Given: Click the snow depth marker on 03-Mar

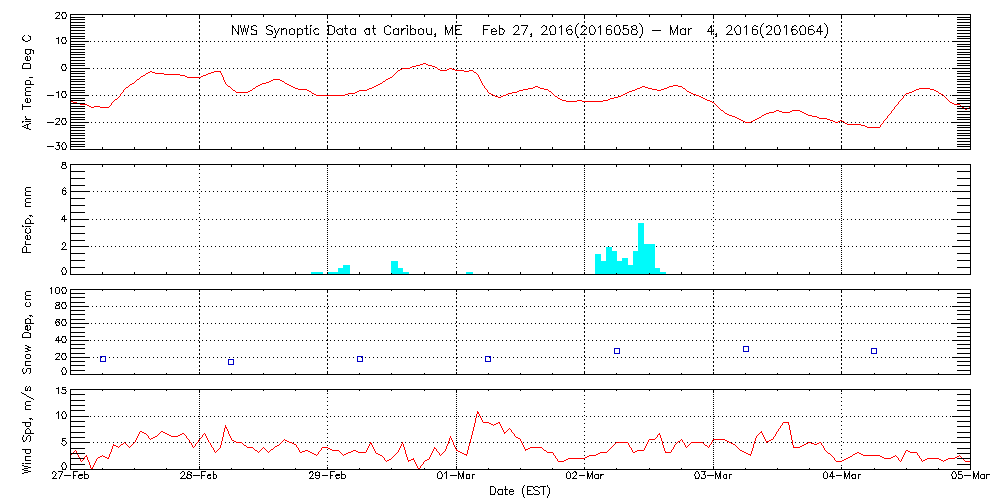Looking at the screenshot, I should pyautogui.click(x=746, y=349).
